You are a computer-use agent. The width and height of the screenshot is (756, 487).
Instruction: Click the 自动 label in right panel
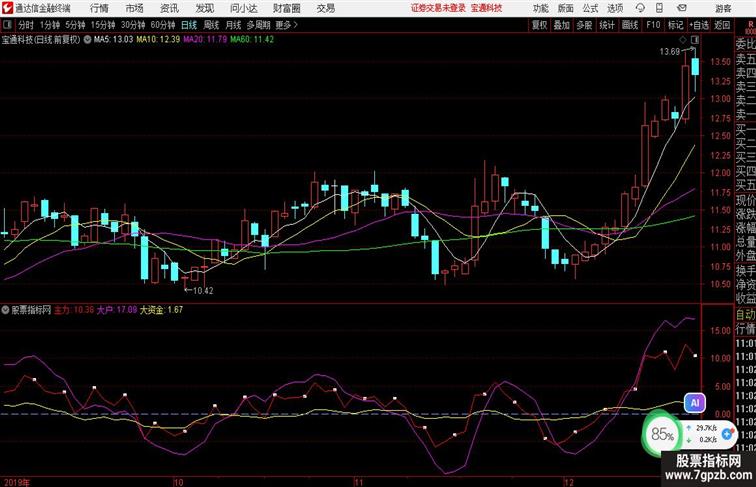click(745, 314)
